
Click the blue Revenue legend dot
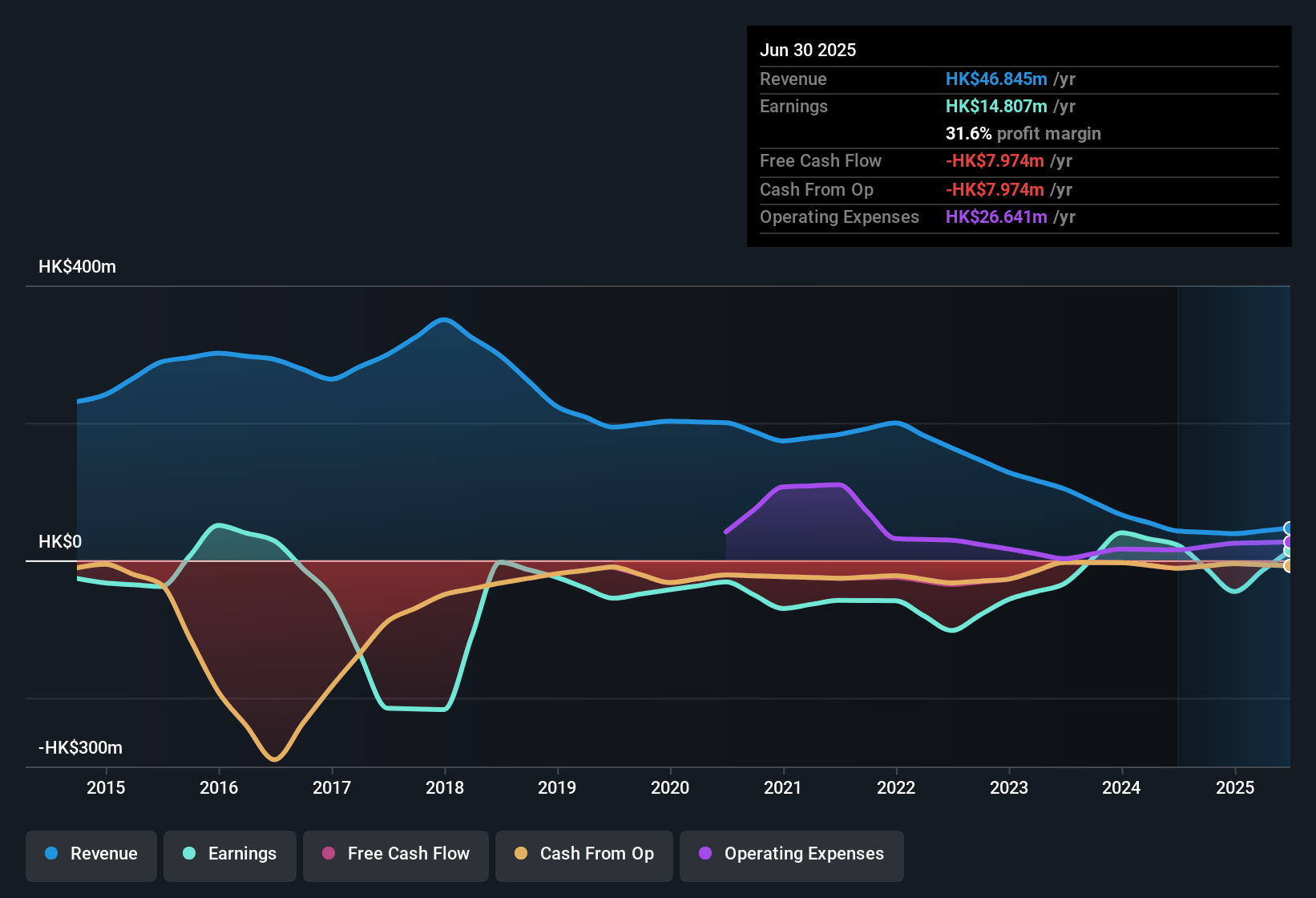click(51, 854)
